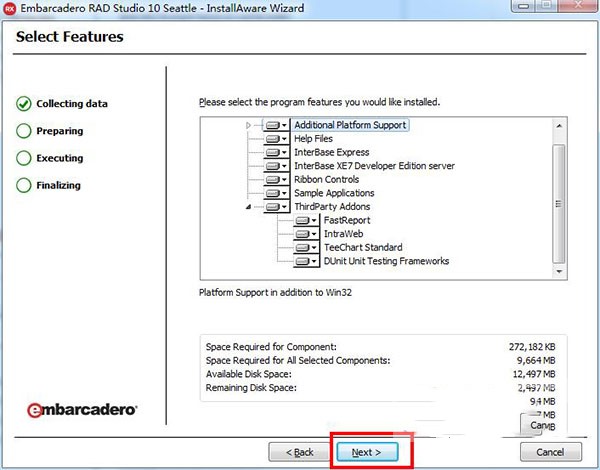Go back with the Back button
600x470 pixels.
click(x=298, y=452)
